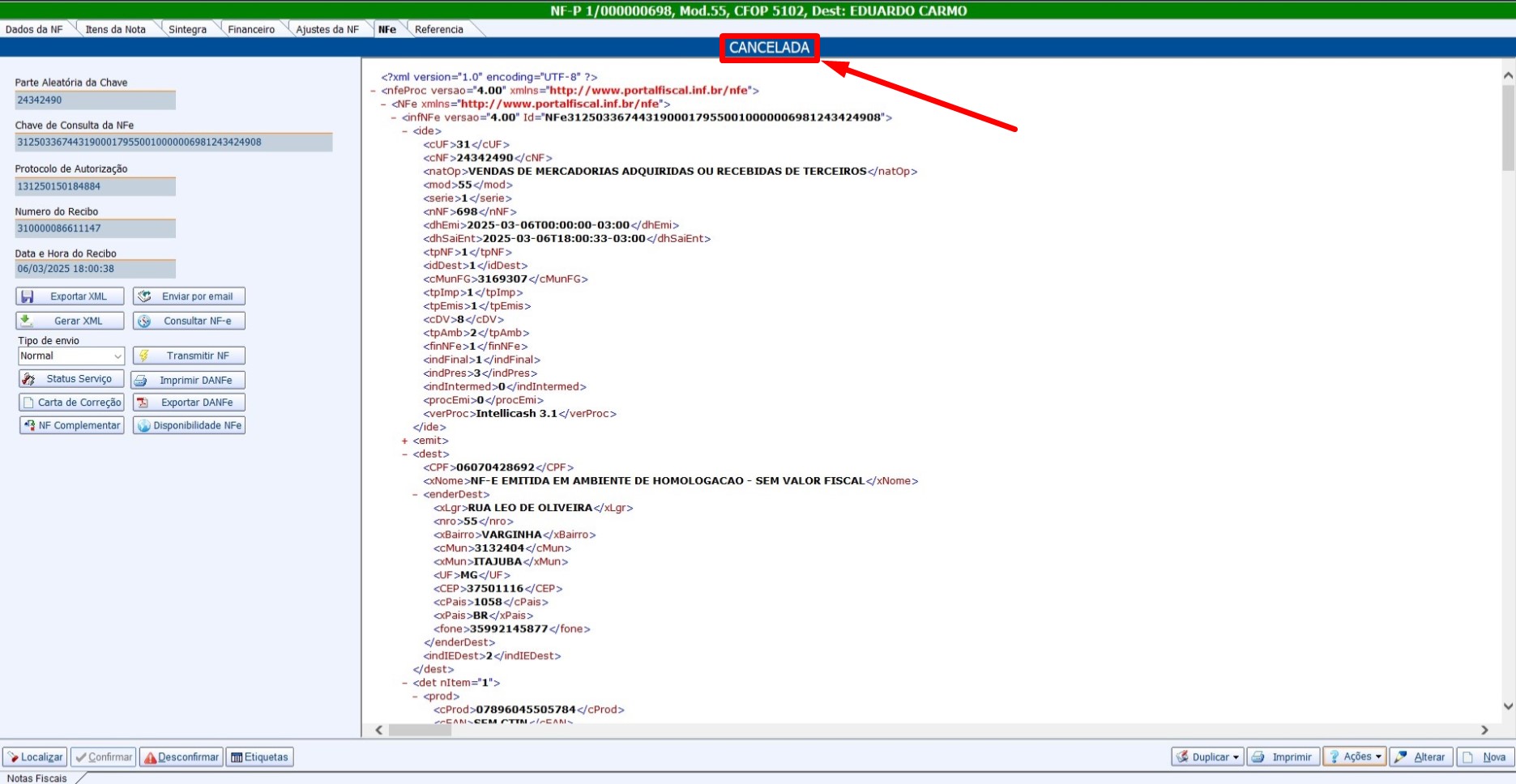The width and height of the screenshot is (1516, 784).
Task: Click the Exportar XML save icon button
Action: [70, 296]
